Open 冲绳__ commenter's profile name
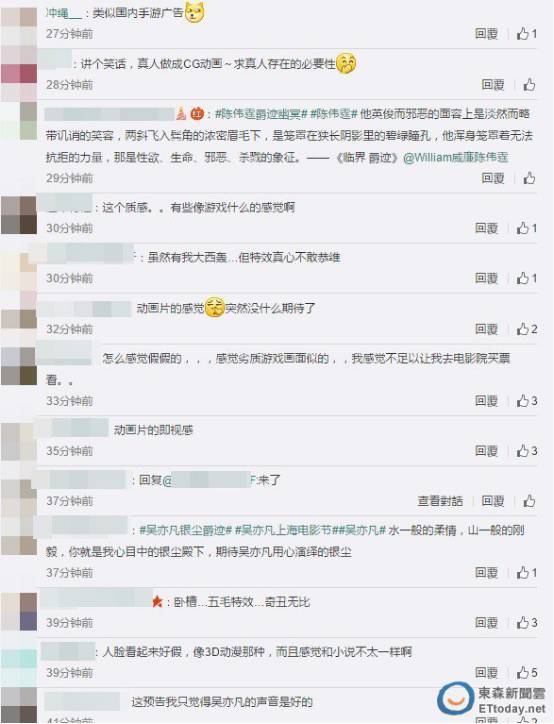Screen dimensions: 554x724 tap(64, 13)
